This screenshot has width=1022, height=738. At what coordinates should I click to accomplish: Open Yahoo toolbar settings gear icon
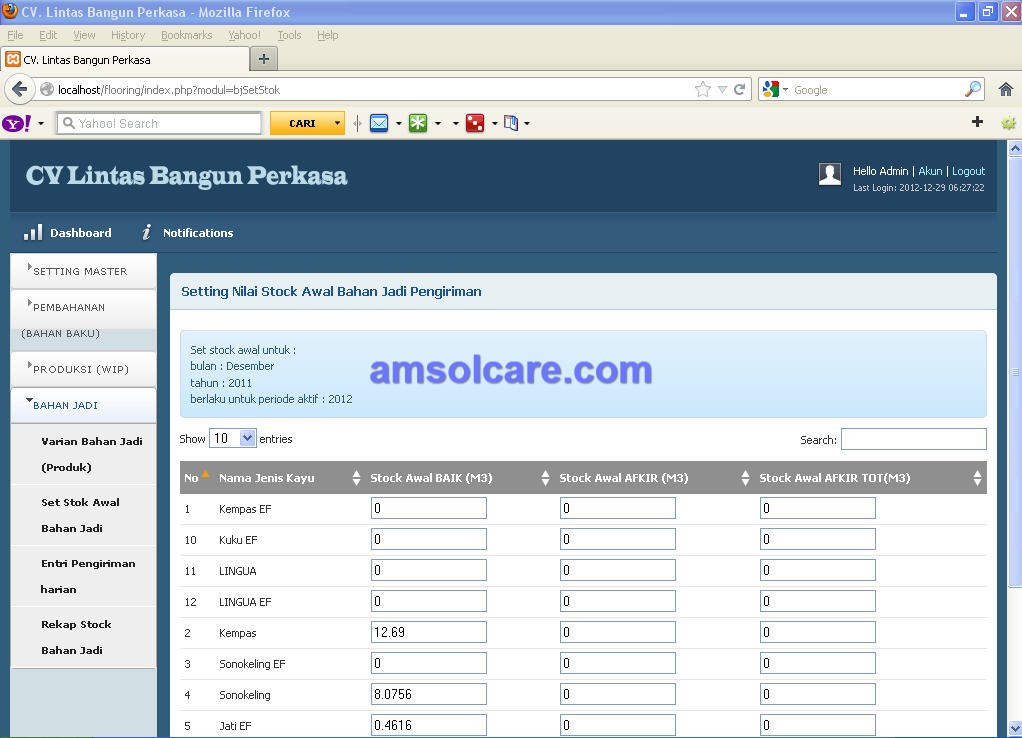point(1008,123)
